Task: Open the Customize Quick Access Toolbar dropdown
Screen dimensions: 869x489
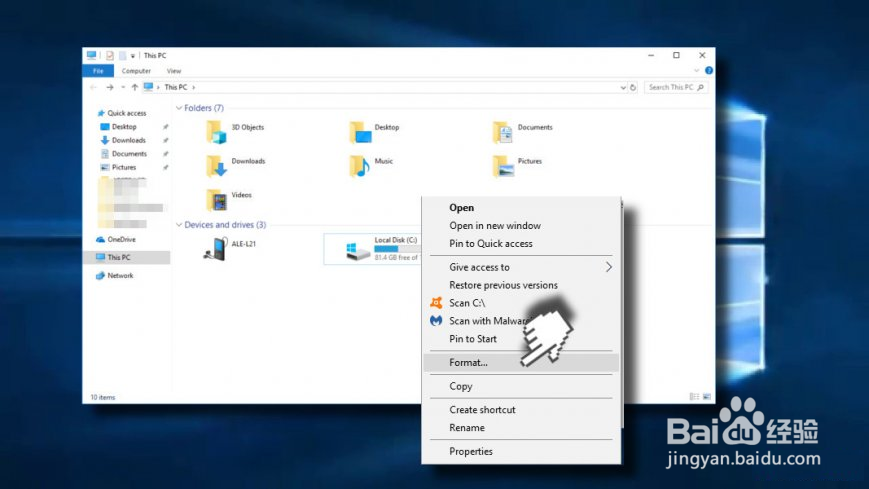Action: tap(132, 56)
